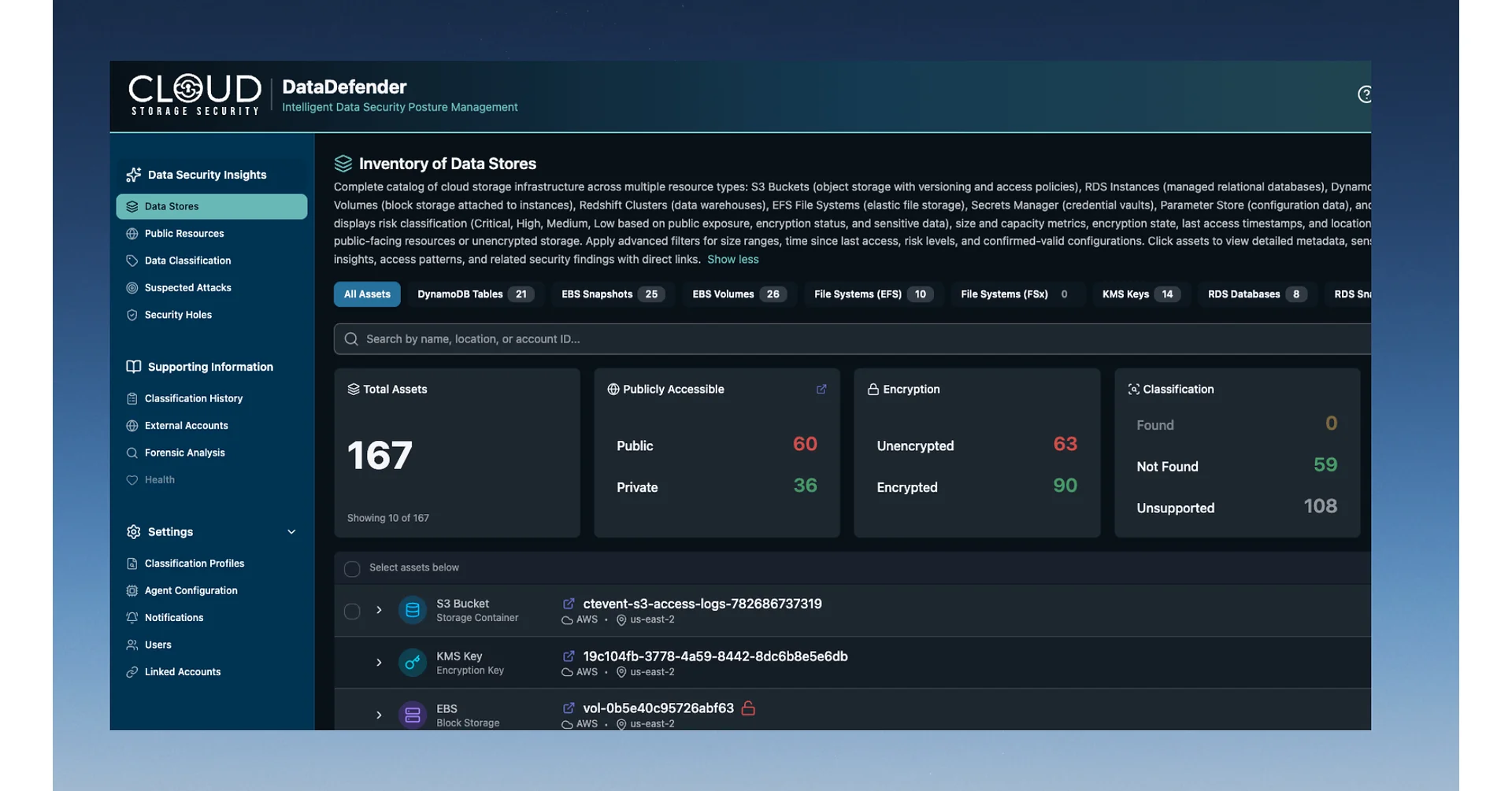Click the Classification History clipboard icon
The height and width of the screenshot is (791, 1512).
pos(132,399)
